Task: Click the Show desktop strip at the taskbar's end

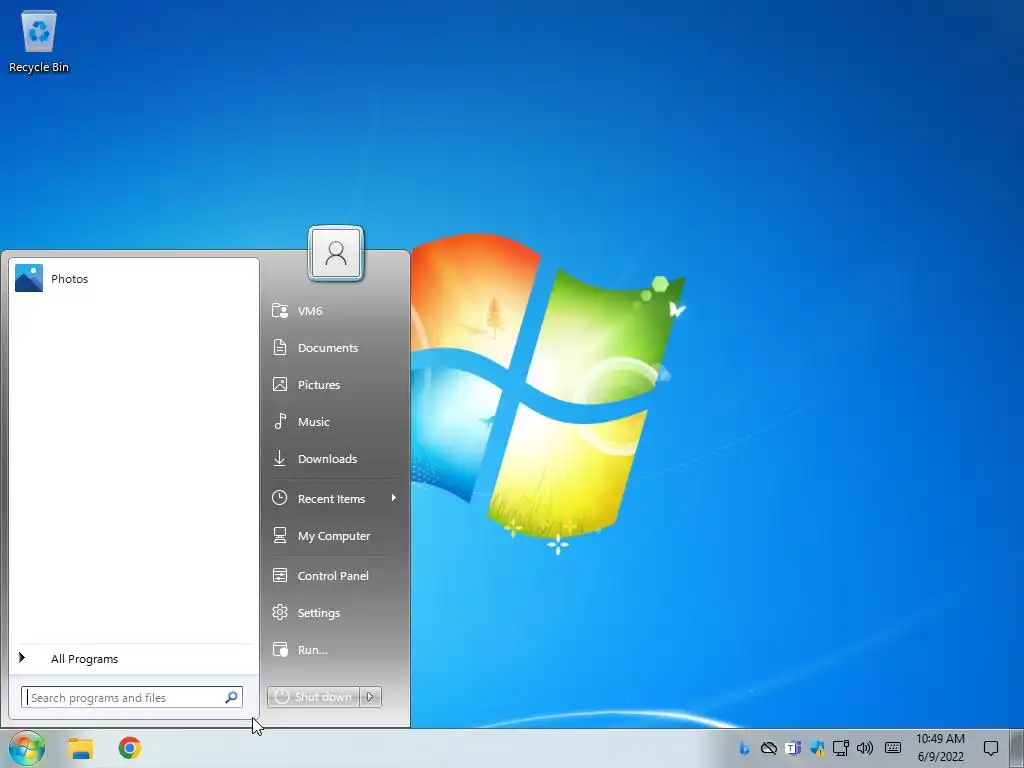Action: pyautogui.click(x=1017, y=748)
